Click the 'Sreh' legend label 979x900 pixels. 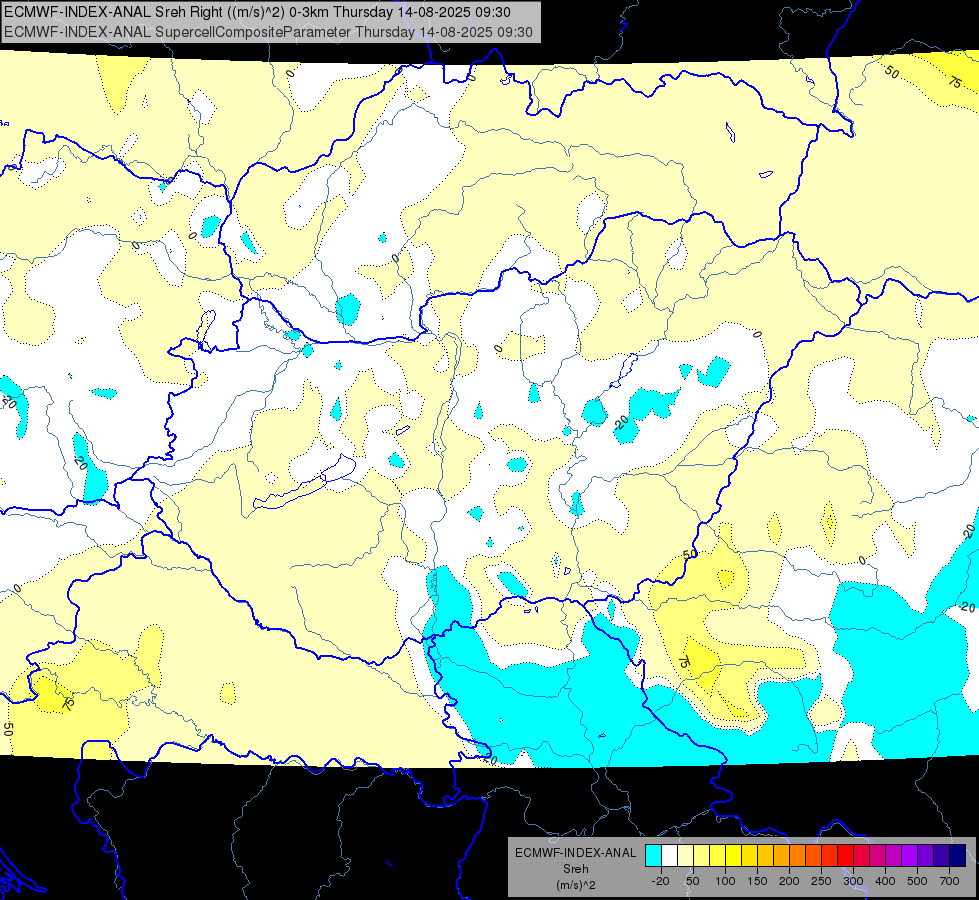pyautogui.click(x=575, y=869)
